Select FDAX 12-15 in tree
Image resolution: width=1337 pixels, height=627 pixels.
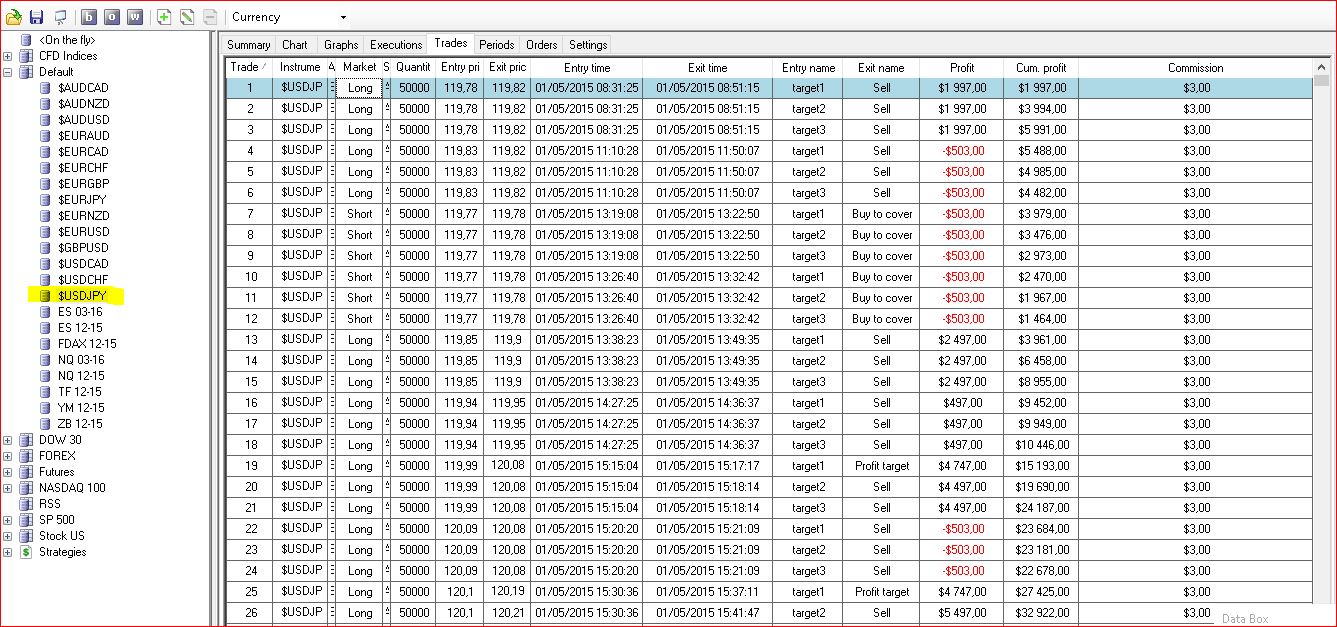(87, 344)
